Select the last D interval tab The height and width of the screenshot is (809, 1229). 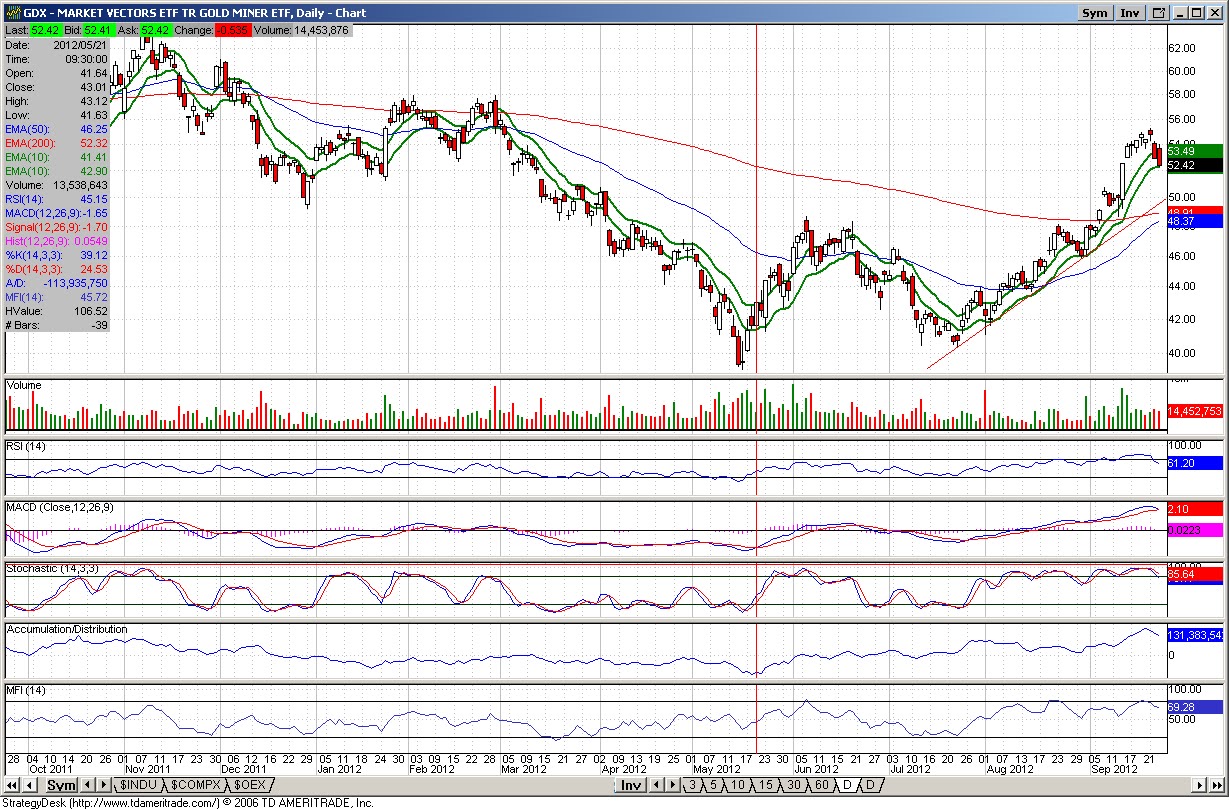(x=870, y=785)
